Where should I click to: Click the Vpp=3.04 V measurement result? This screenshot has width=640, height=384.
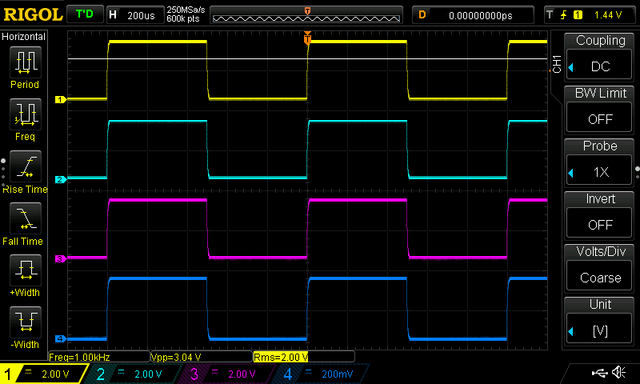click(201, 357)
